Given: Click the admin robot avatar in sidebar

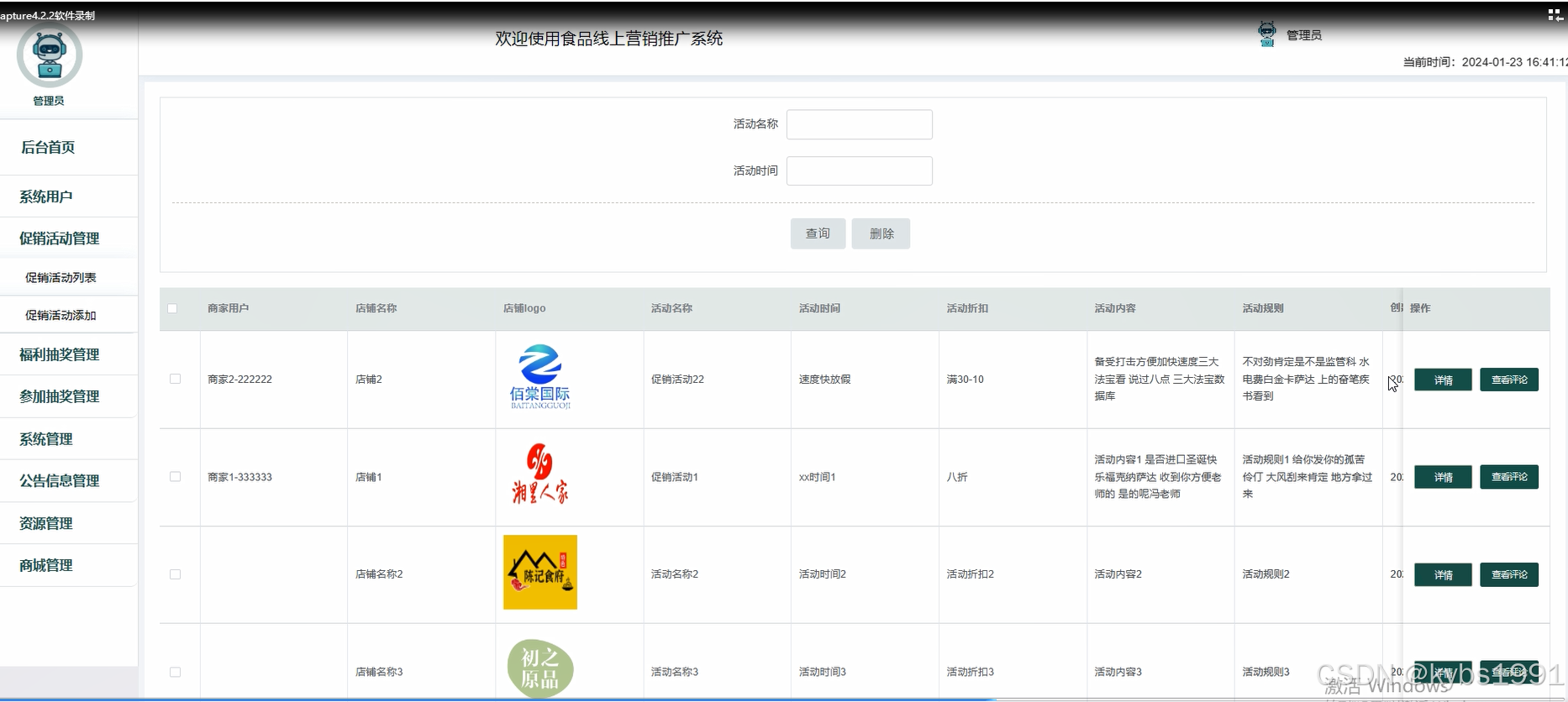Looking at the screenshot, I should coord(50,55).
